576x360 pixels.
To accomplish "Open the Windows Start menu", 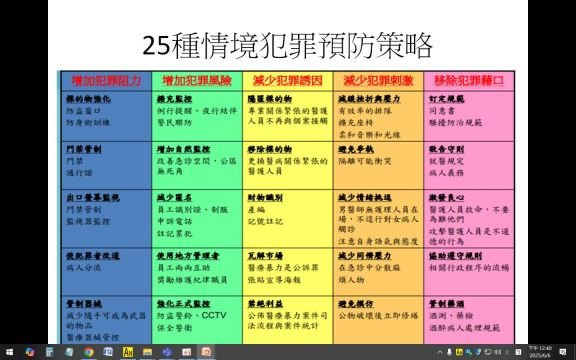I will 10,352.
